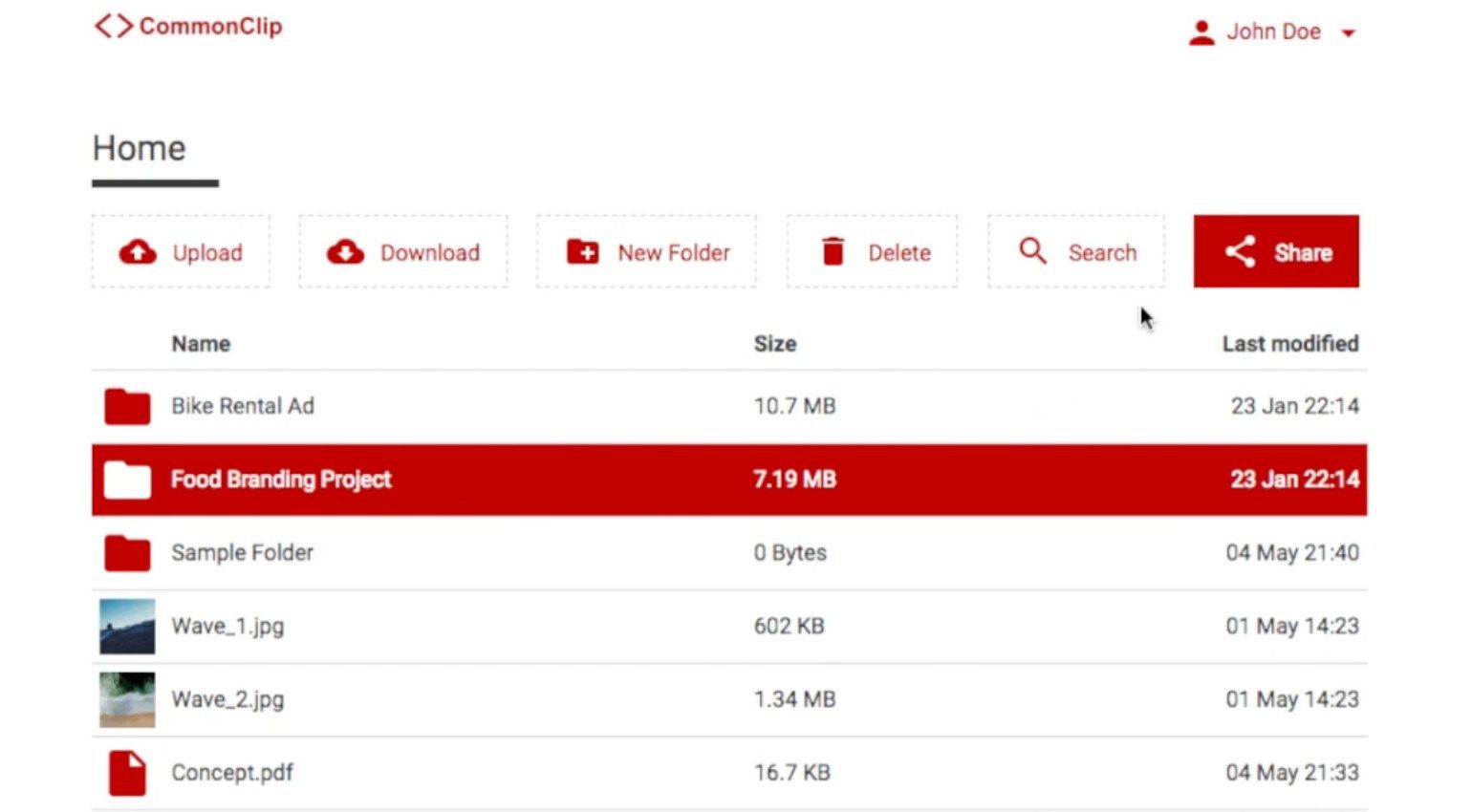The height and width of the screenshot is (812, 1472).
Task: Click the Bike Rental Ad modified date
Action: click(x=1294, y=406)
